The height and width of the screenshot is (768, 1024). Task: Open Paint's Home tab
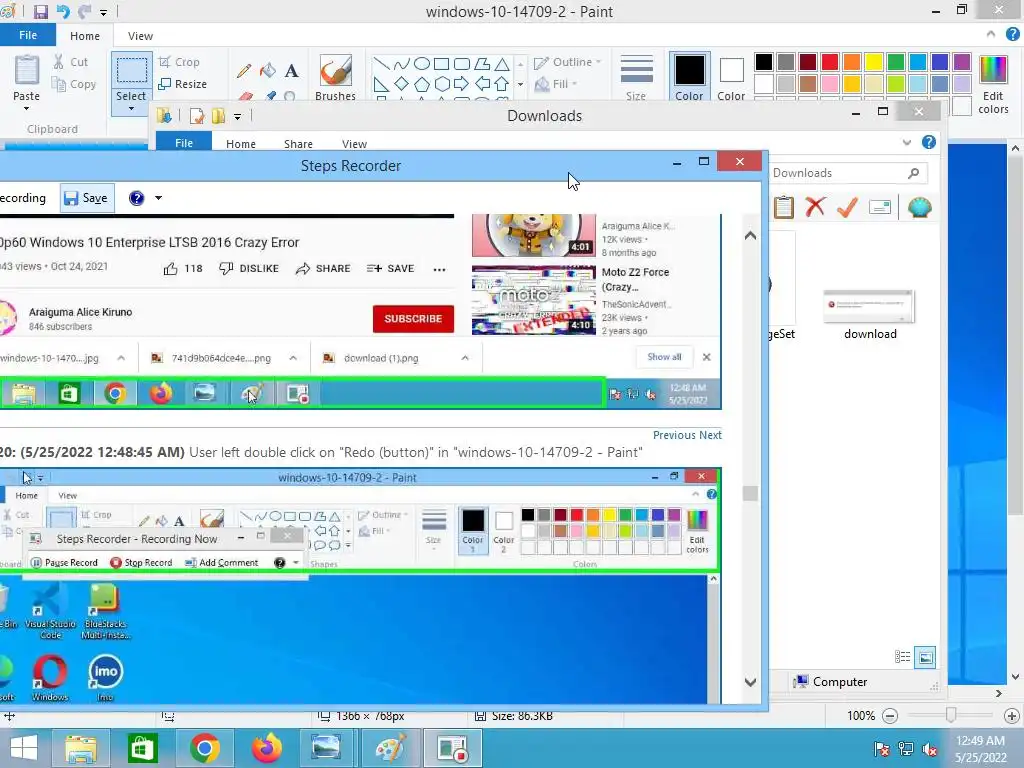(85, 36)
